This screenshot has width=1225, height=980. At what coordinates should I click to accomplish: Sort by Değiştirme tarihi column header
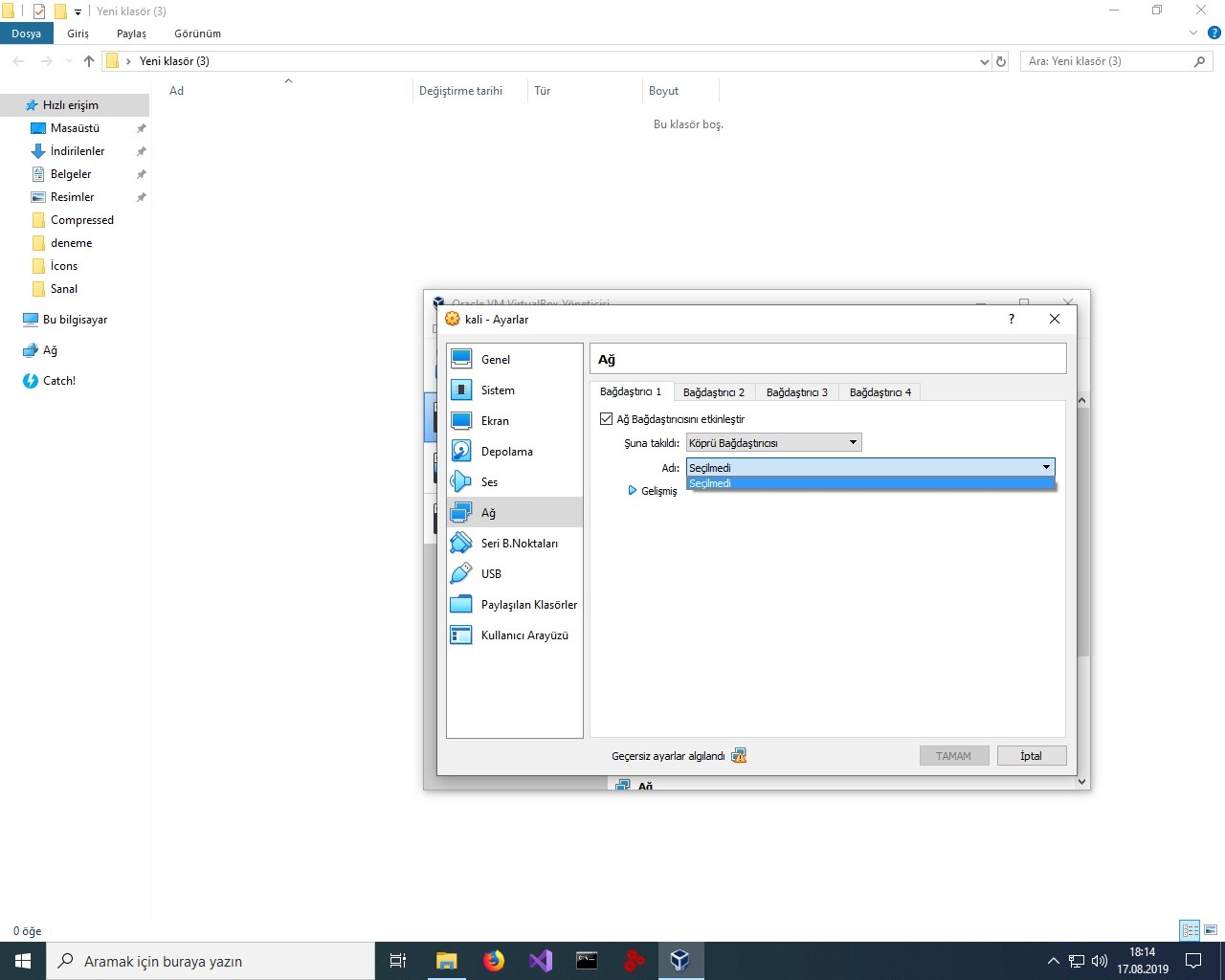pos(469,91)
